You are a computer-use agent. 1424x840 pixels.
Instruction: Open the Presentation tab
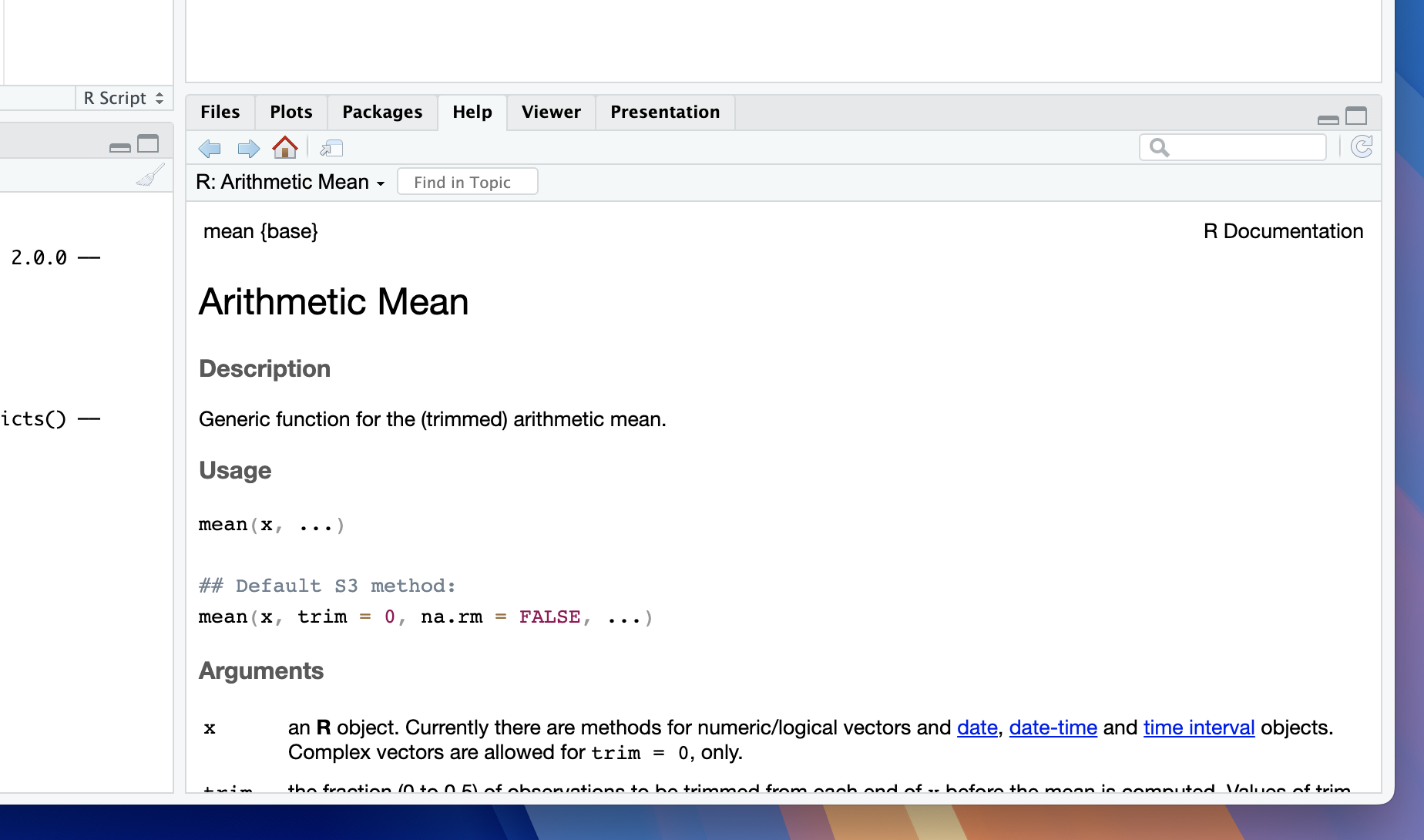click(x=665, y=112)
